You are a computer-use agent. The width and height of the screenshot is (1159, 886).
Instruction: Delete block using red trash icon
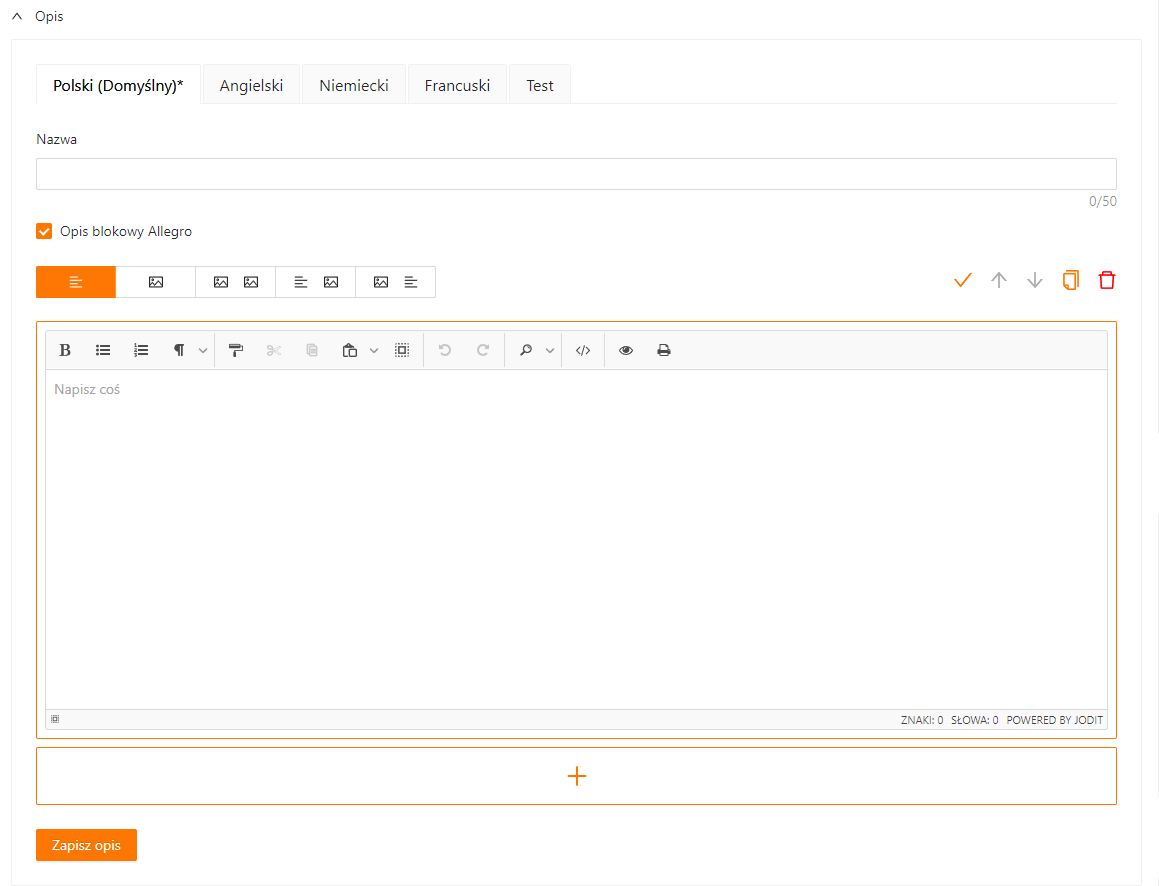1106,280
